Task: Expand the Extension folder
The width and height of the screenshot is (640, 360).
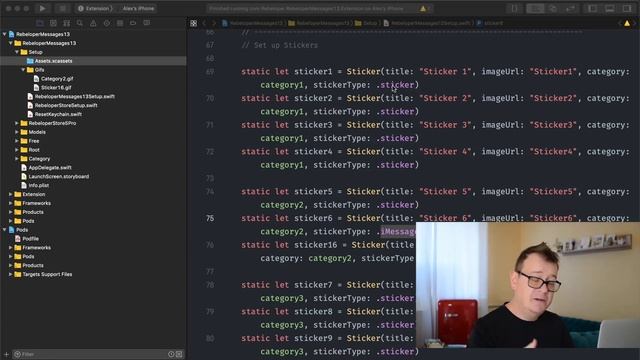Action: [x=11, y=194]
